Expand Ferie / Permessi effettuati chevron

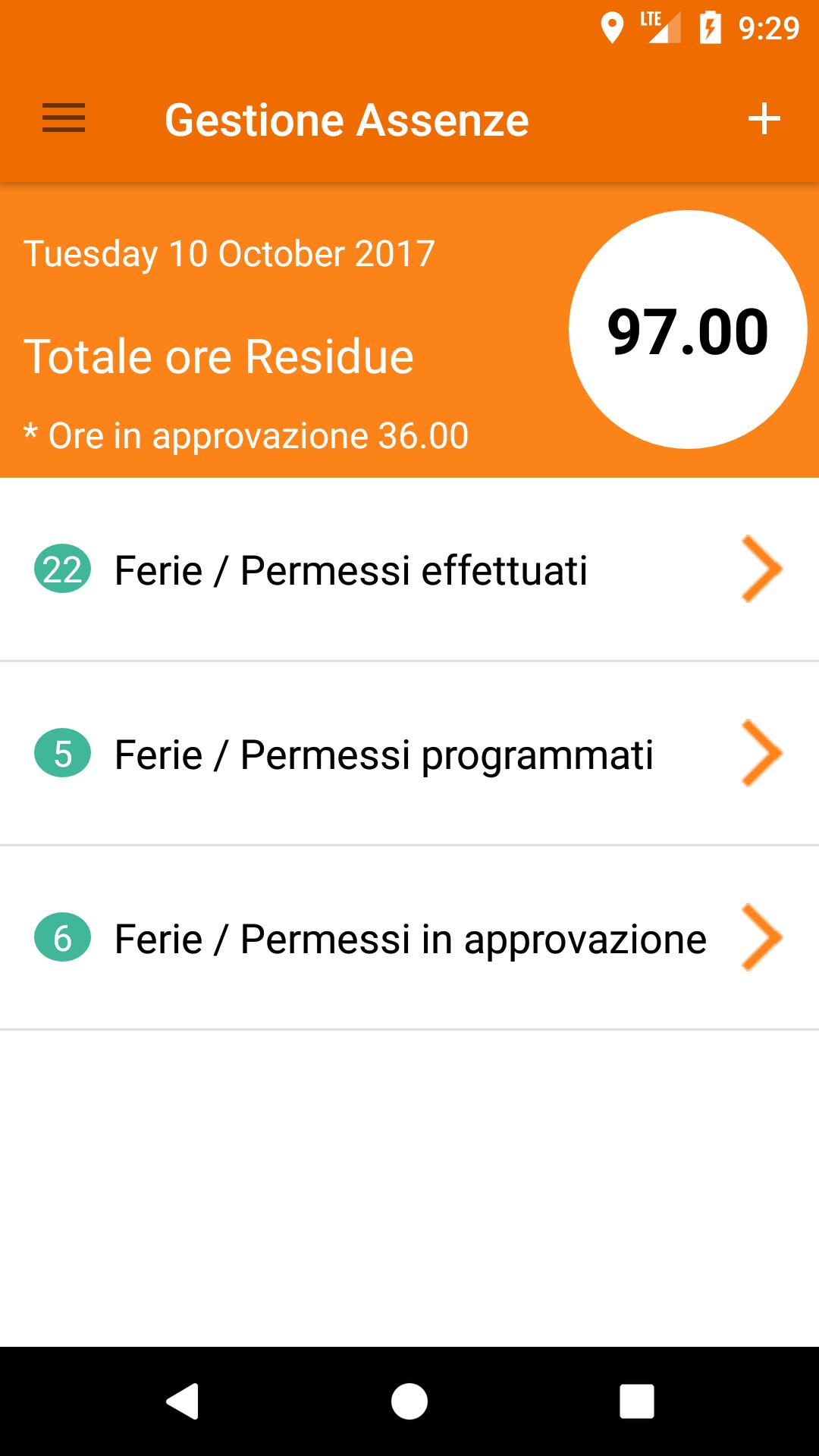pyautogui.click(x=761, y=570)
